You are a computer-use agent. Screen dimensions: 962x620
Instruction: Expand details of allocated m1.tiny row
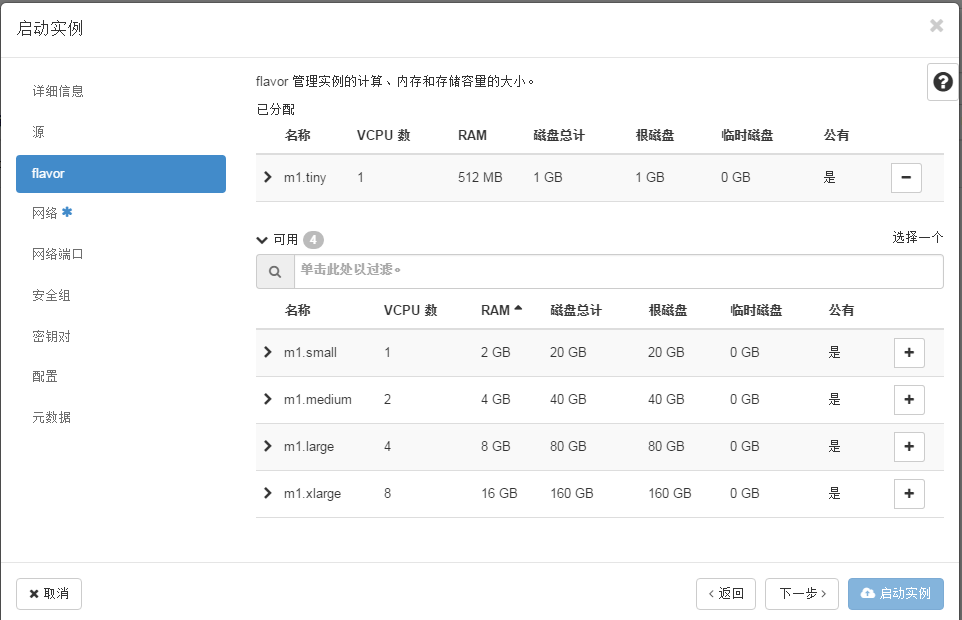pyautogui.click(x=267, y=177)
